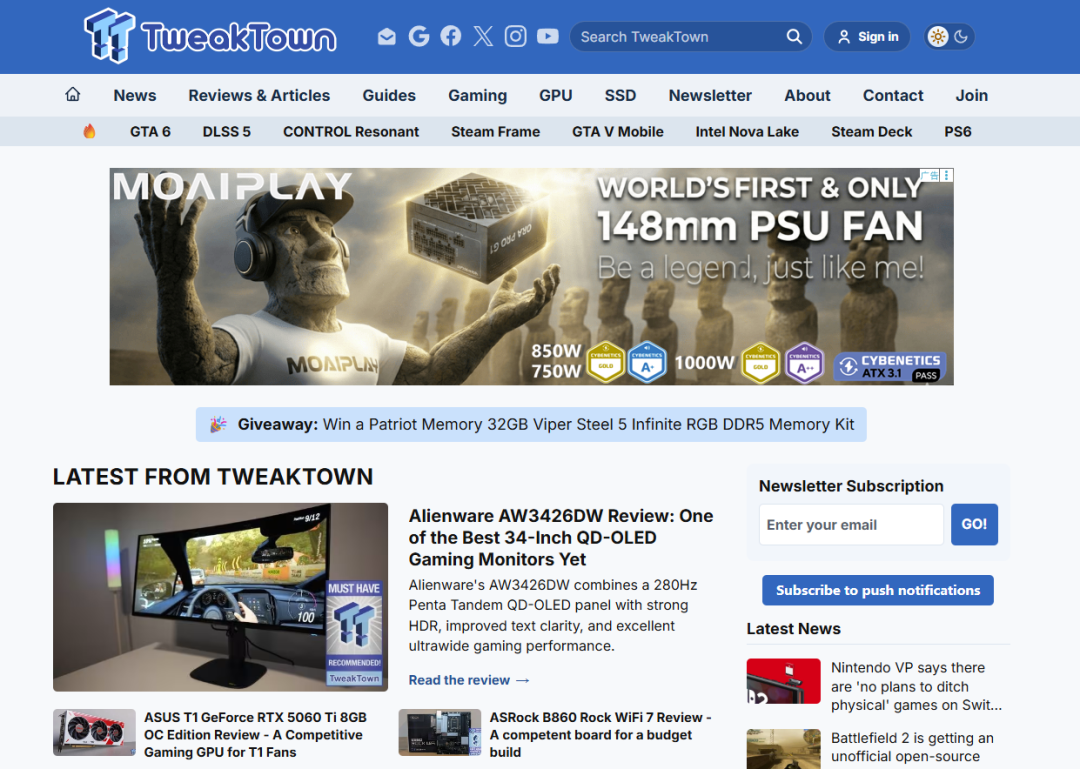Open the Google News icon
The image size is (1080, 769).
click(419, 37)
